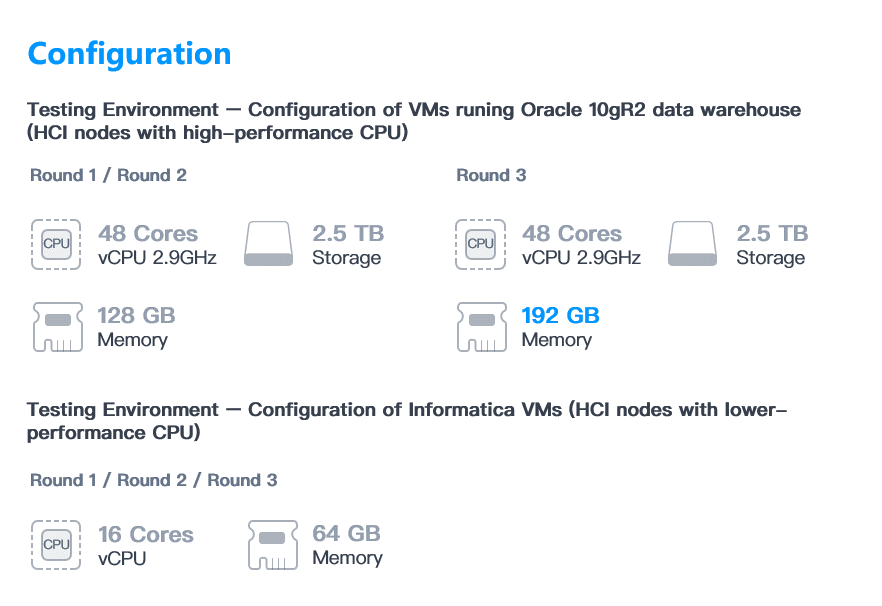
Task: Click the Configuration heading
Action: (129, 55)
